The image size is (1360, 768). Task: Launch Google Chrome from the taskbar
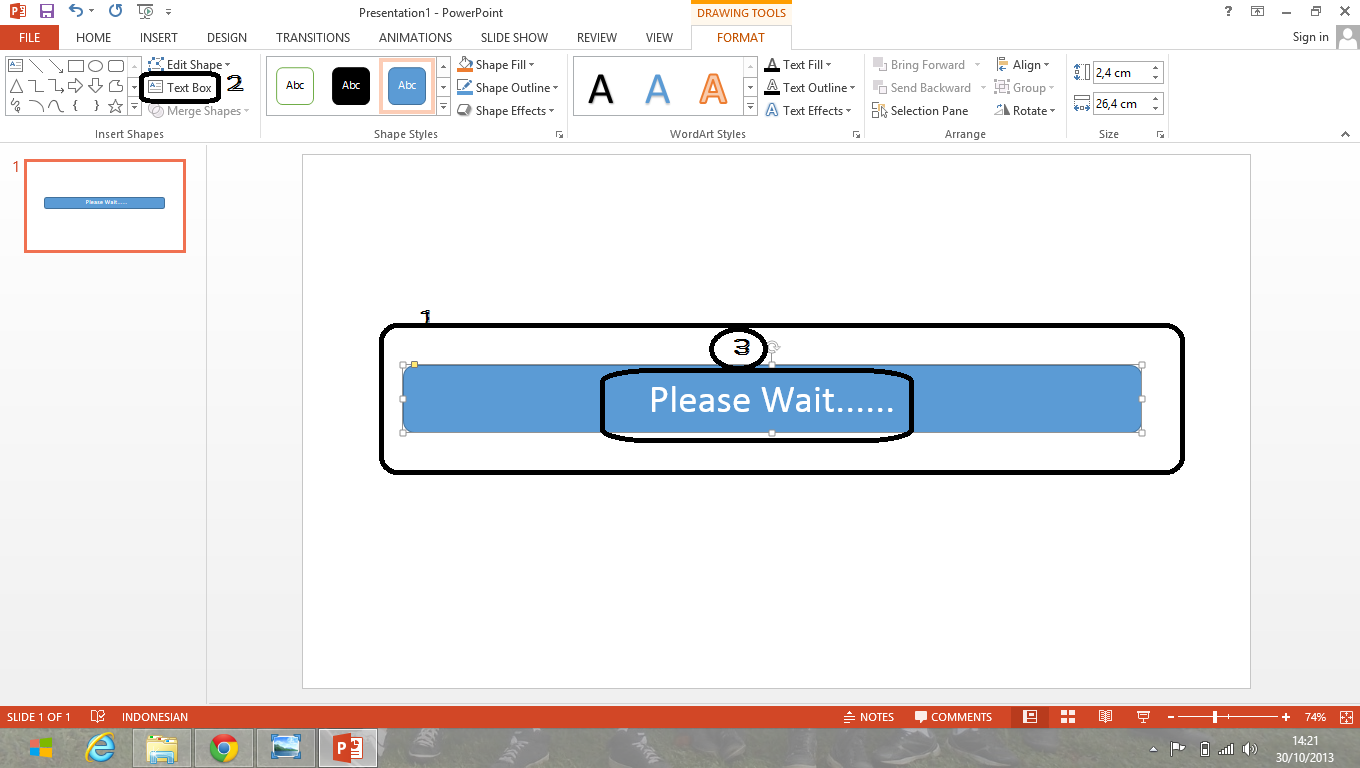click(223, 747)
